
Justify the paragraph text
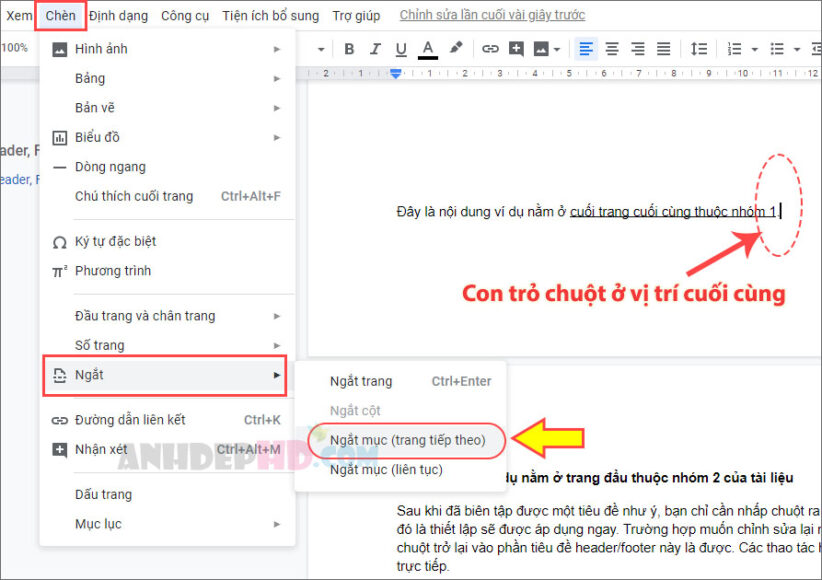point(663,49)
